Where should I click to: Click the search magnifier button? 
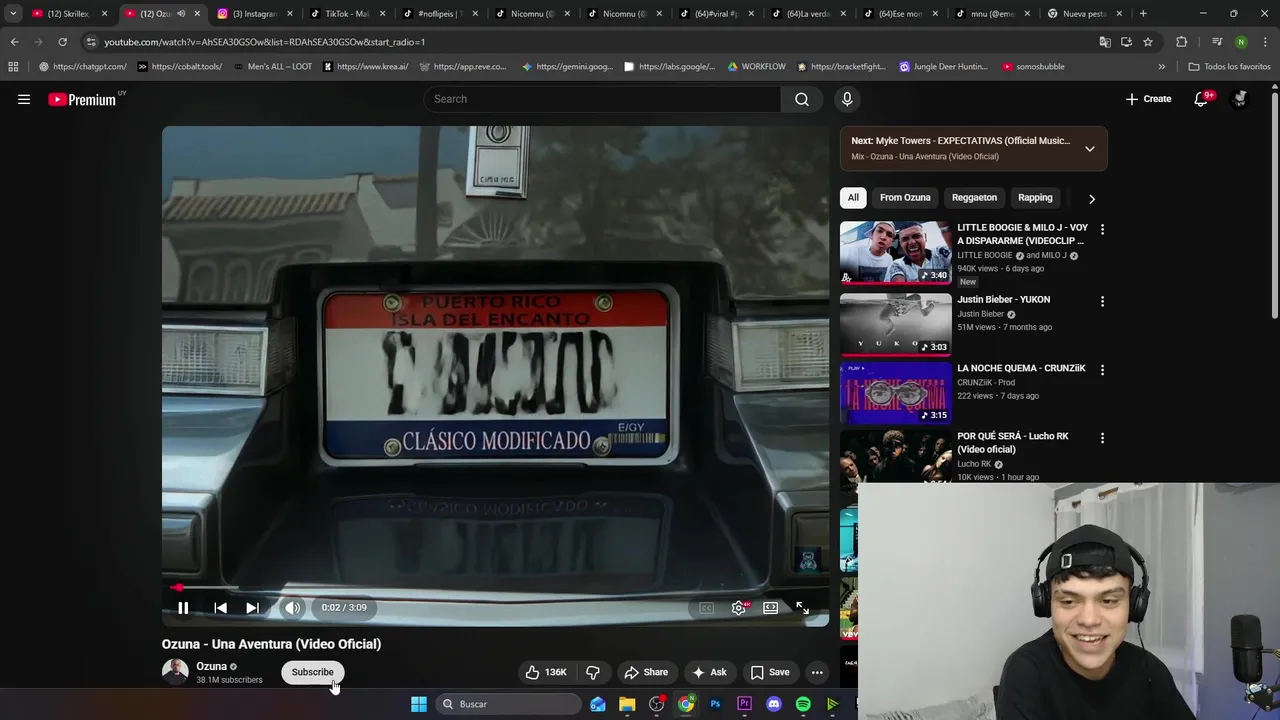(802, 99)
